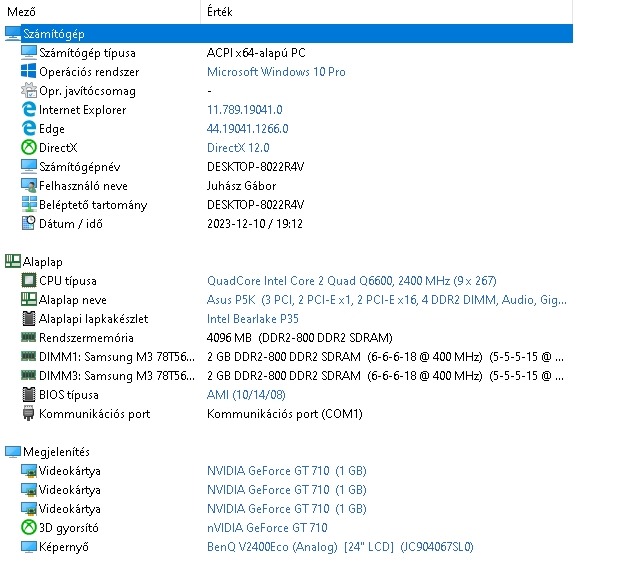Select the DIMM3: Samsung M3 78T56... row label
The height and width of the screenshot is (570, 635).
(x=117, y=376)
